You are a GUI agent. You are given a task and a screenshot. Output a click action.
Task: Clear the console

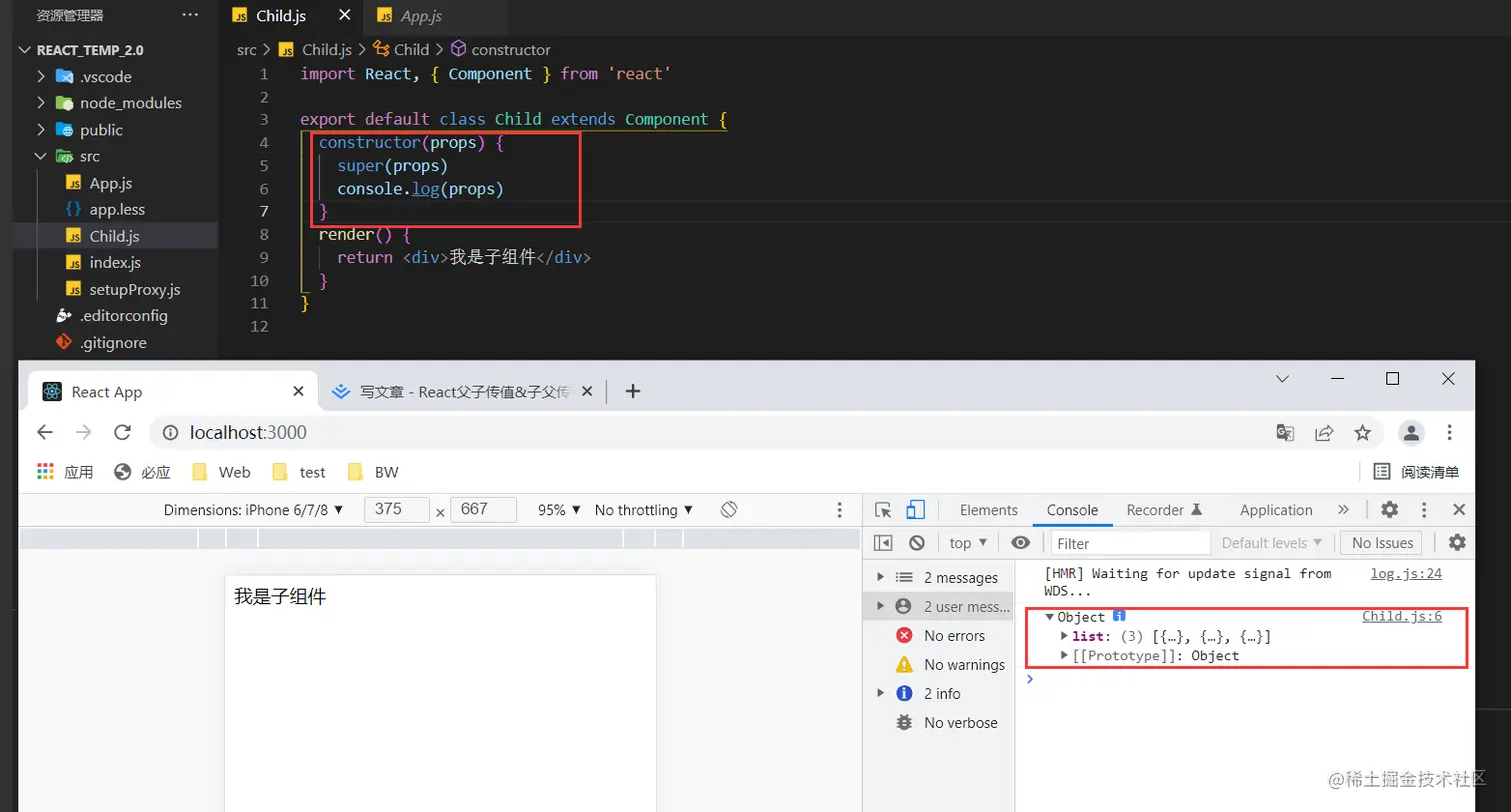tap(917, 543)
